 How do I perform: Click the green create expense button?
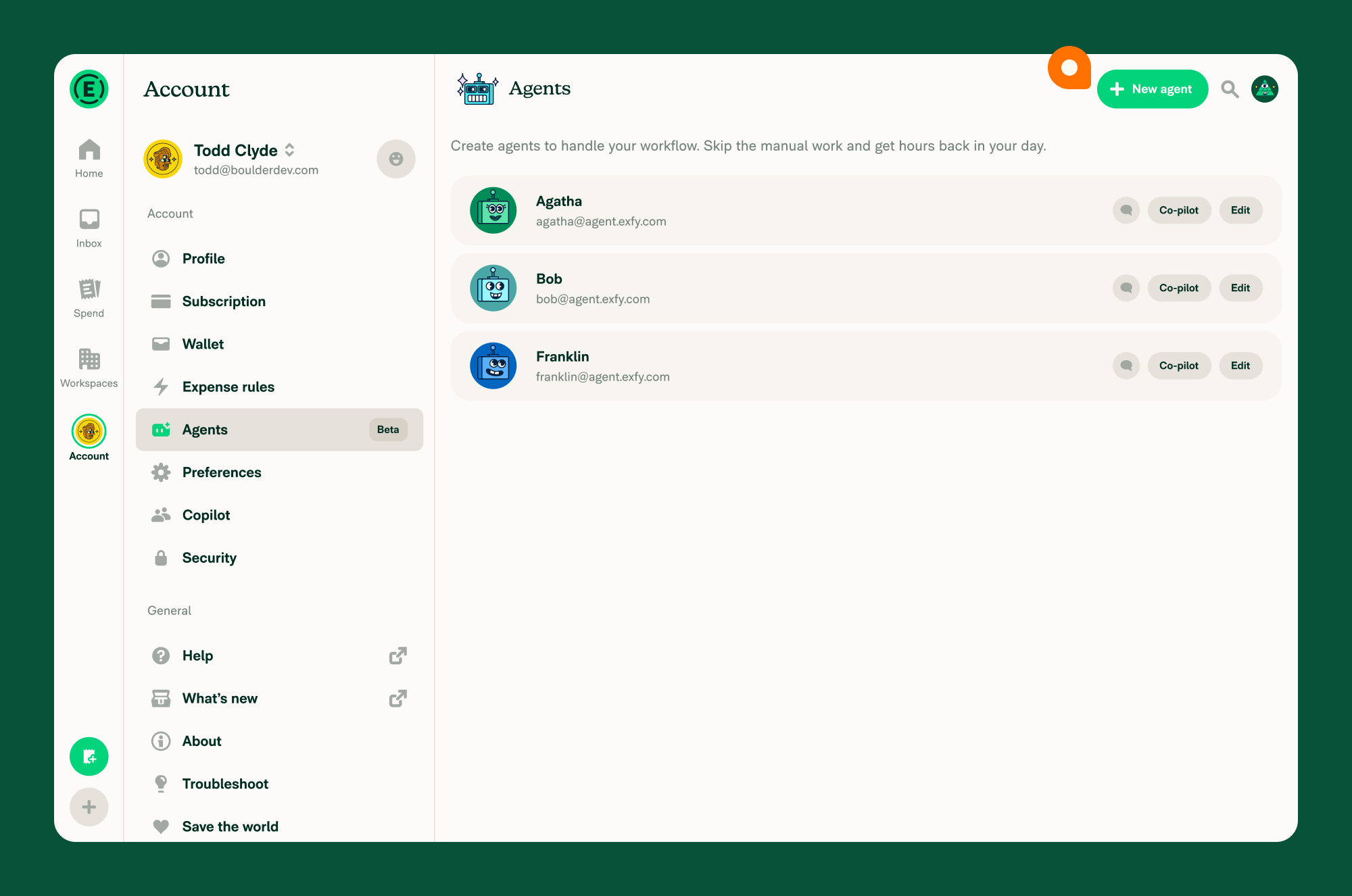coord(89,756)
